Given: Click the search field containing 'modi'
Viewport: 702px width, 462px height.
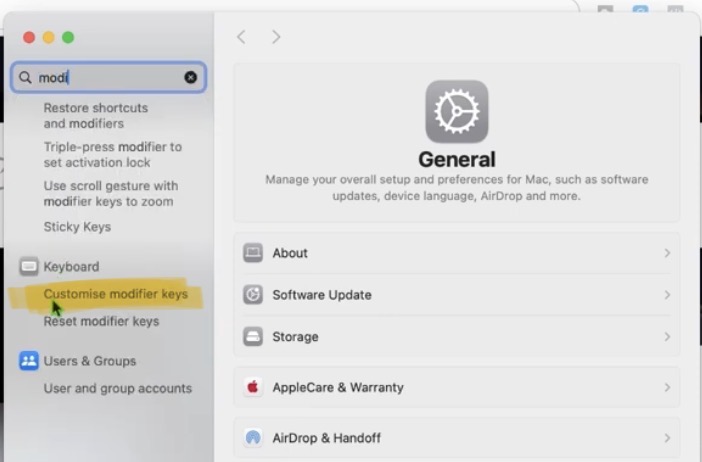Looking at the screenshot, I should pos(108,77).
